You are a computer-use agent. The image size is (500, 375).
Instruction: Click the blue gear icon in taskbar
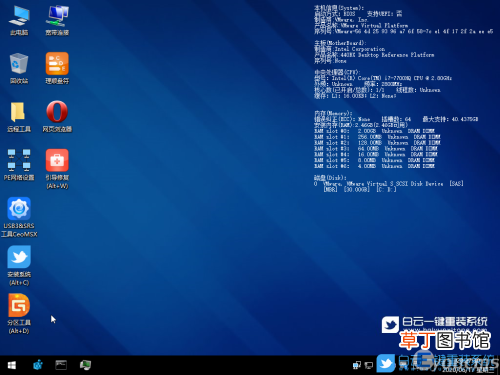click(38, 365)
